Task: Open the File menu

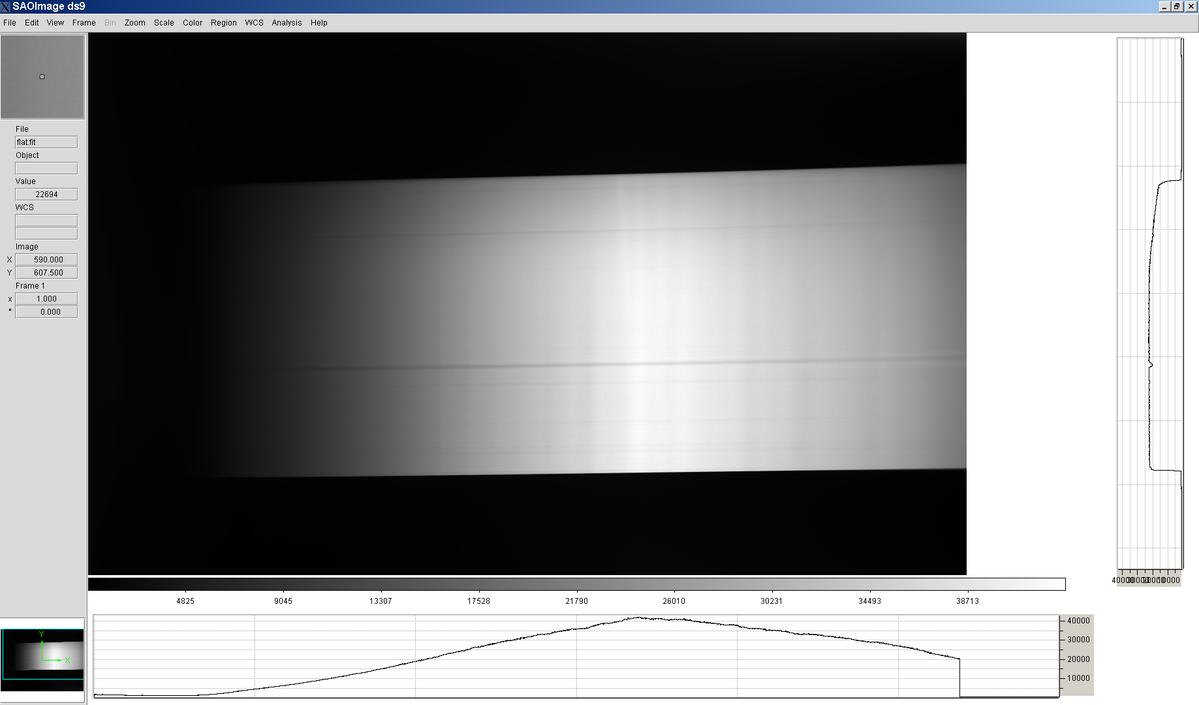Action: 9,22
